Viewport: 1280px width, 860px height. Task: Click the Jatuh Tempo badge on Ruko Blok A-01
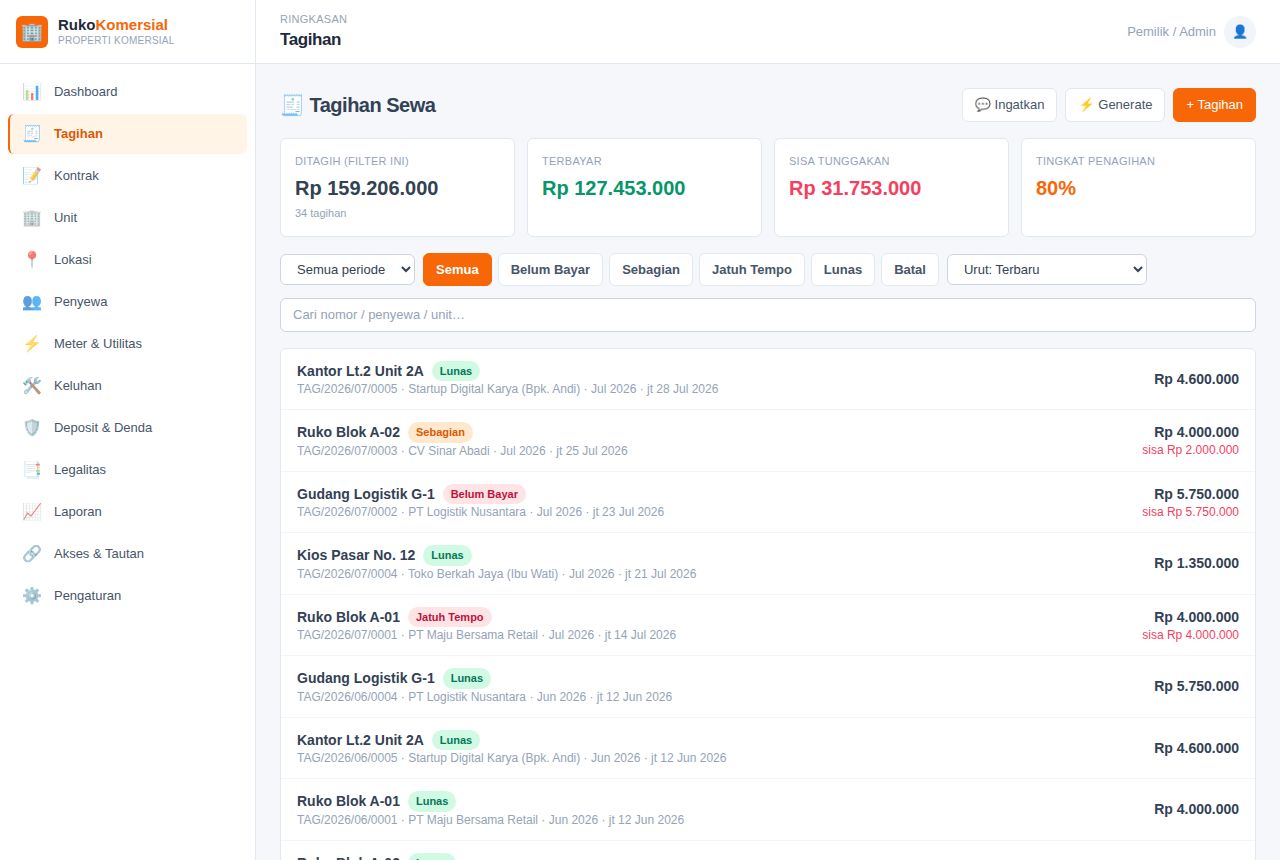tap(450, 617)
